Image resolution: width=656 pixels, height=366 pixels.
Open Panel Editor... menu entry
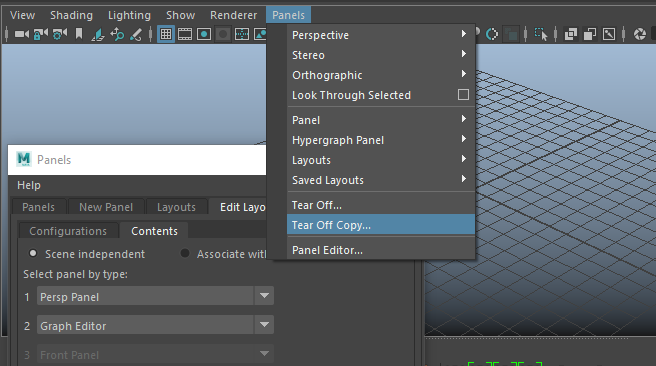click(381, 250)
